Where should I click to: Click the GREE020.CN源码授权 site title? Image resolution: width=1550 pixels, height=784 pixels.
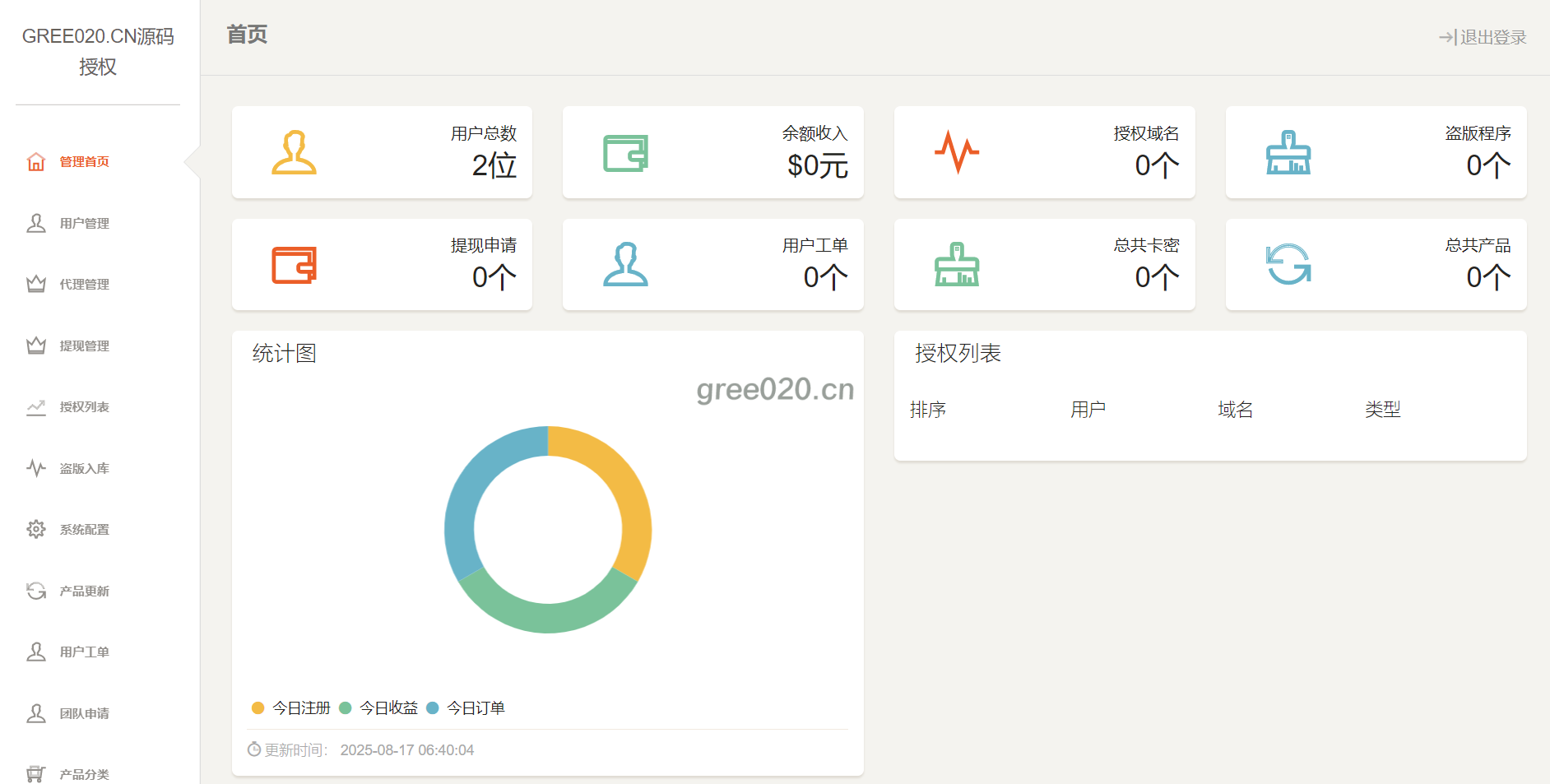98,51
